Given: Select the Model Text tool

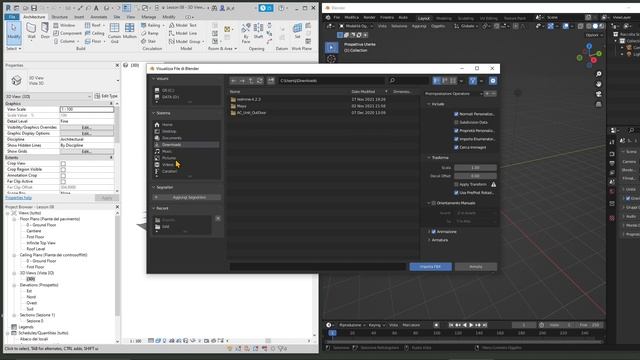Looking at the screenshot, I should point(183,25).
